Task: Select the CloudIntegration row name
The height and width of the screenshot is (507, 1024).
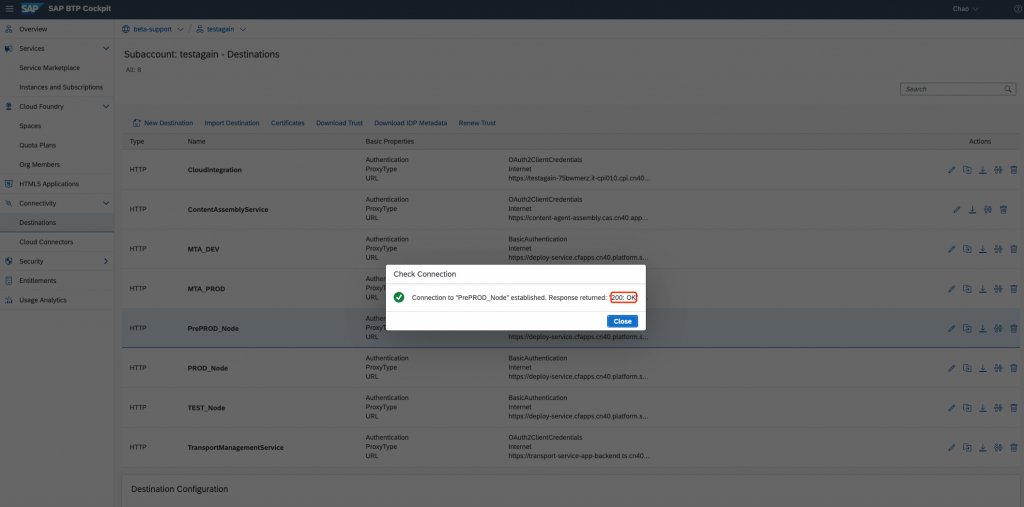Action: click(x=215, y=170)
